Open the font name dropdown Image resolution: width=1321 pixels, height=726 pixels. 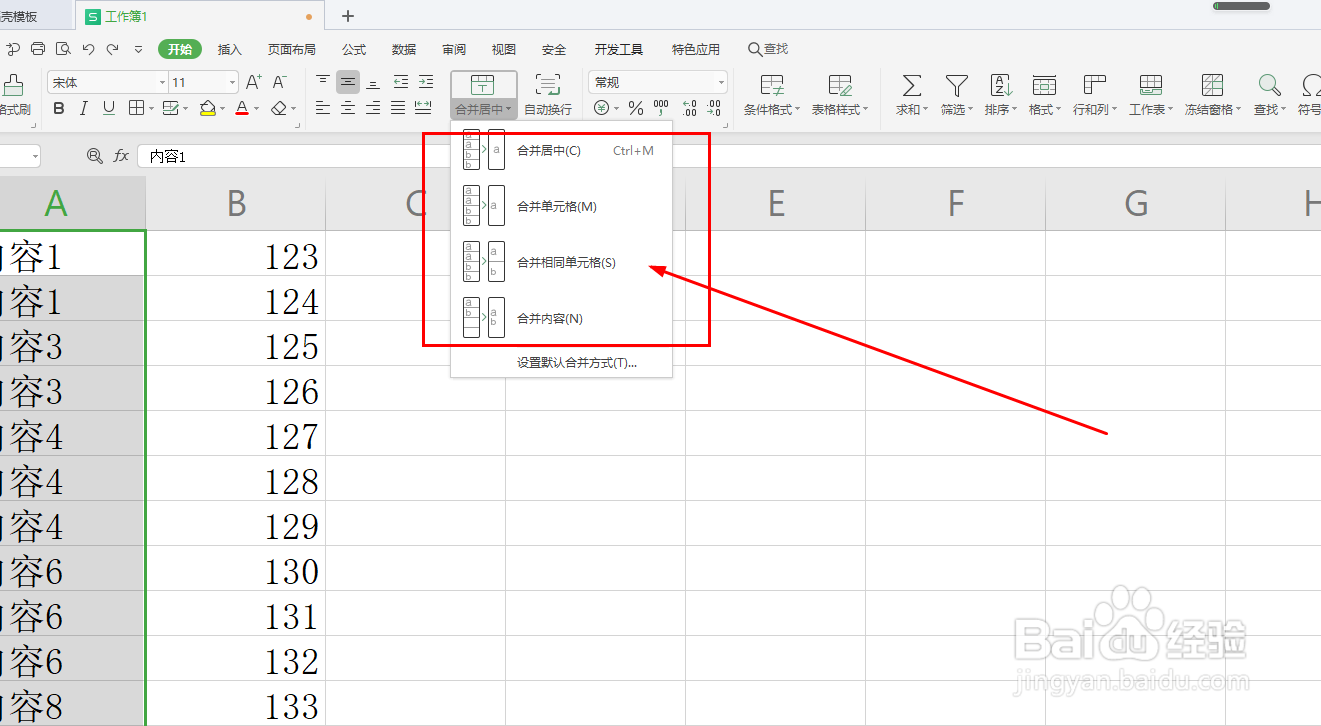[x=162, y=82]
